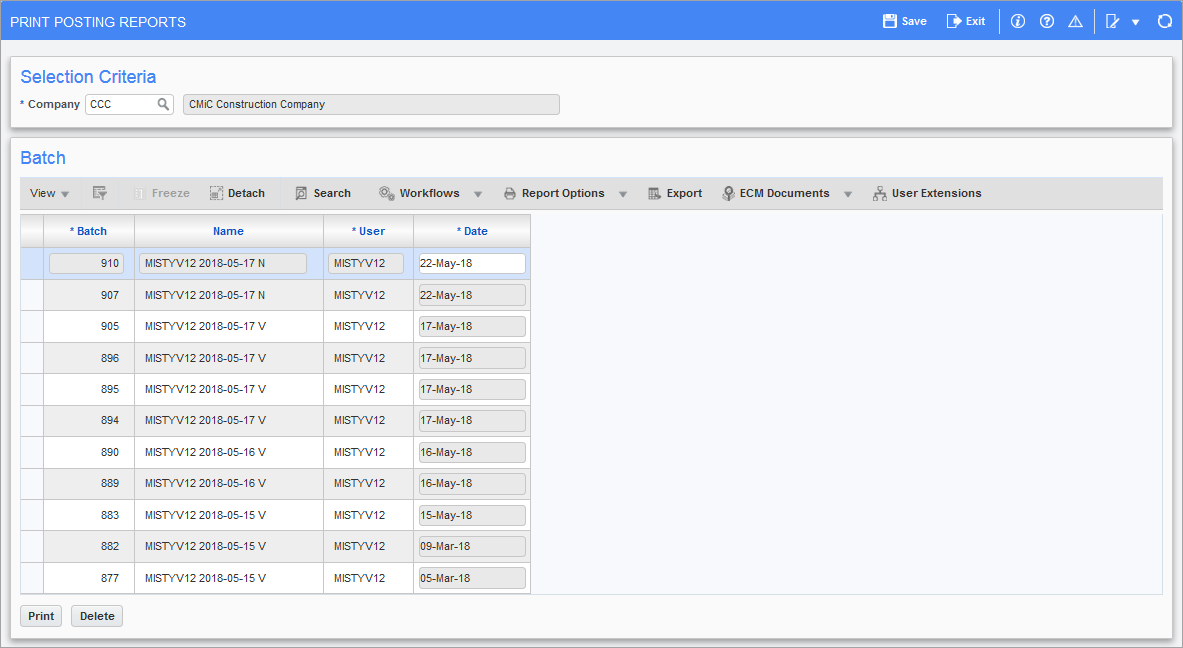Open the Company lookup magnifier icon
This screenshot has width=1183, height=648.
[x=163, y=104]
